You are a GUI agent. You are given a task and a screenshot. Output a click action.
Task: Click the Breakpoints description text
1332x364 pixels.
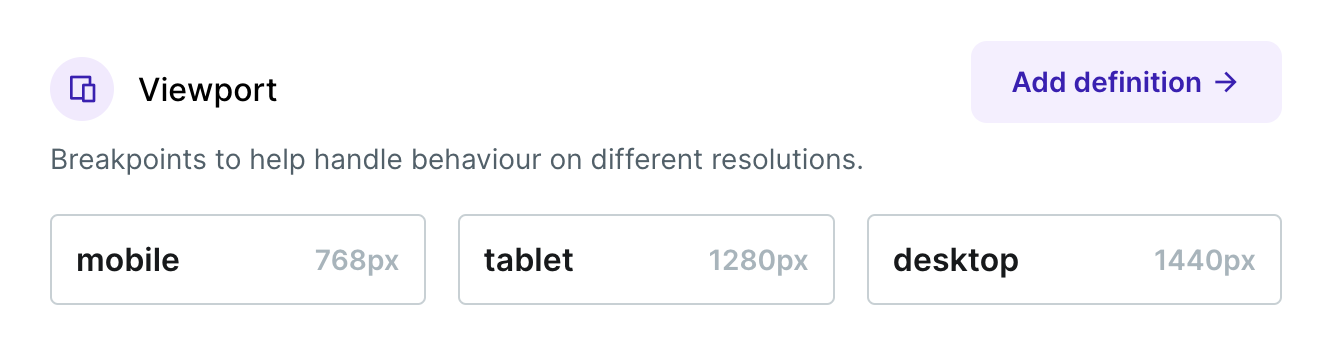coord(456,160)
